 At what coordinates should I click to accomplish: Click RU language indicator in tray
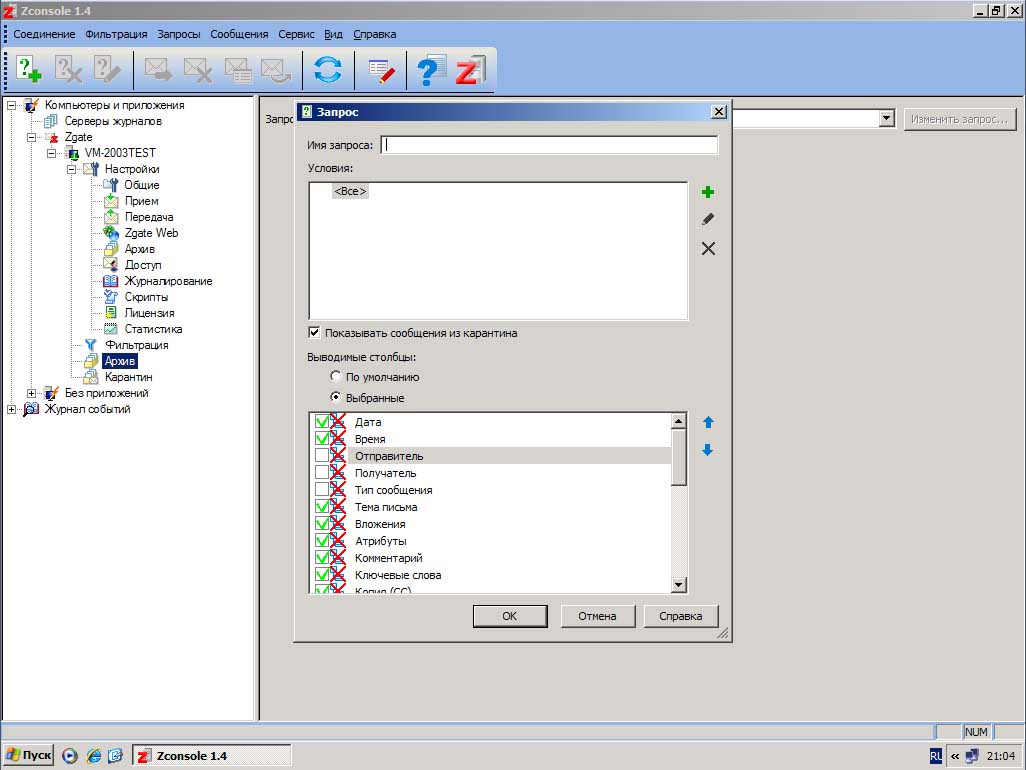point(936,756)
